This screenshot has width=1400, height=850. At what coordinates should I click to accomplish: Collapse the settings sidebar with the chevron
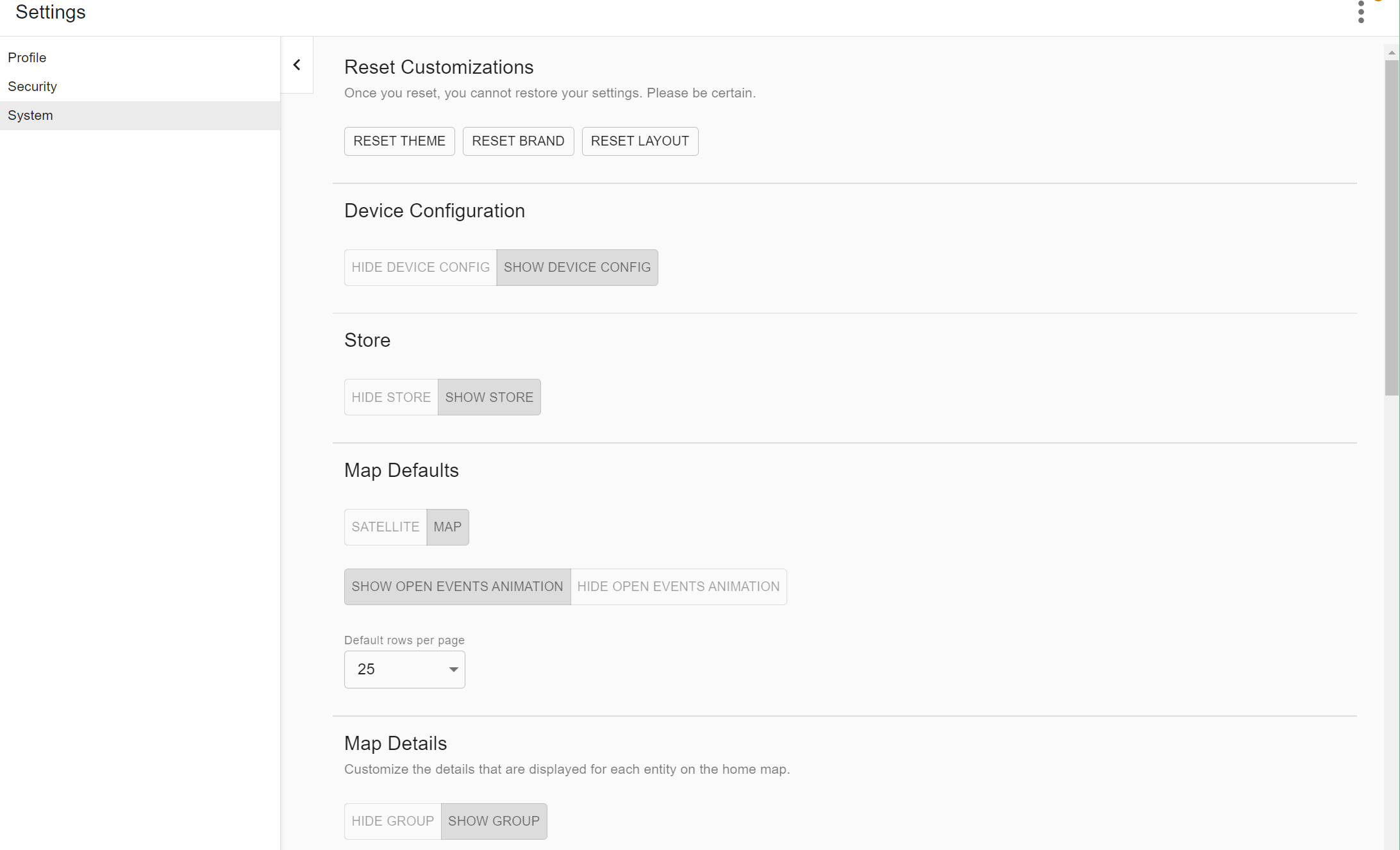(x=297, y=65)
